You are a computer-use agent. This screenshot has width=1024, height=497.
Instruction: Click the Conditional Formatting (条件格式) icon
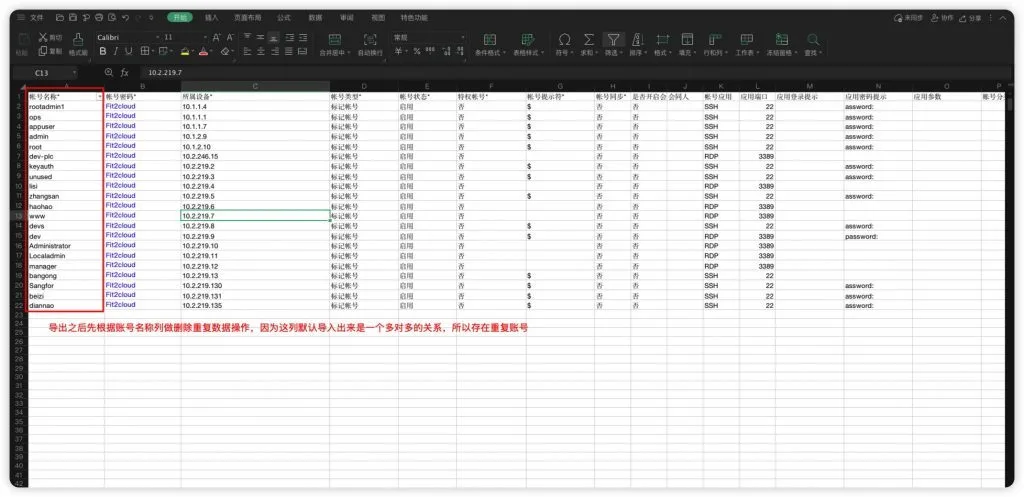click(489, 39)
